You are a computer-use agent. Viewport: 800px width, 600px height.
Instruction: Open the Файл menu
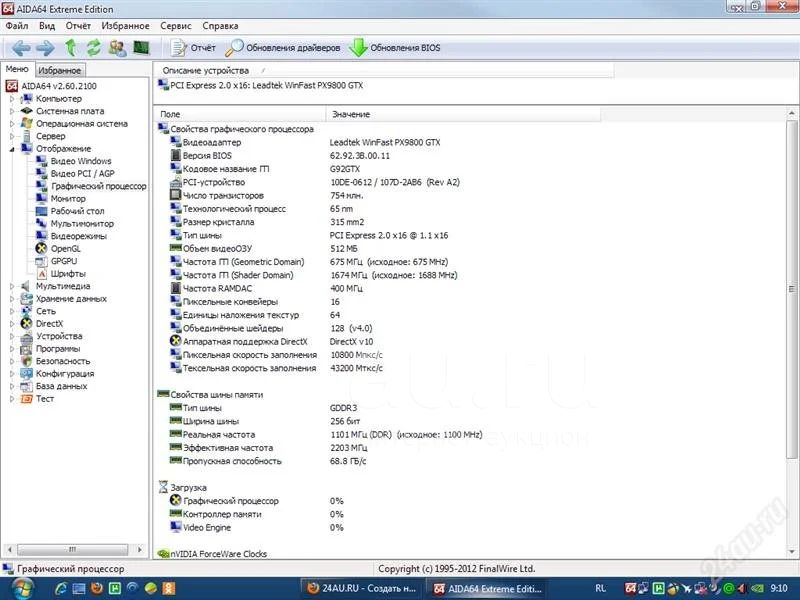point(17,26)
